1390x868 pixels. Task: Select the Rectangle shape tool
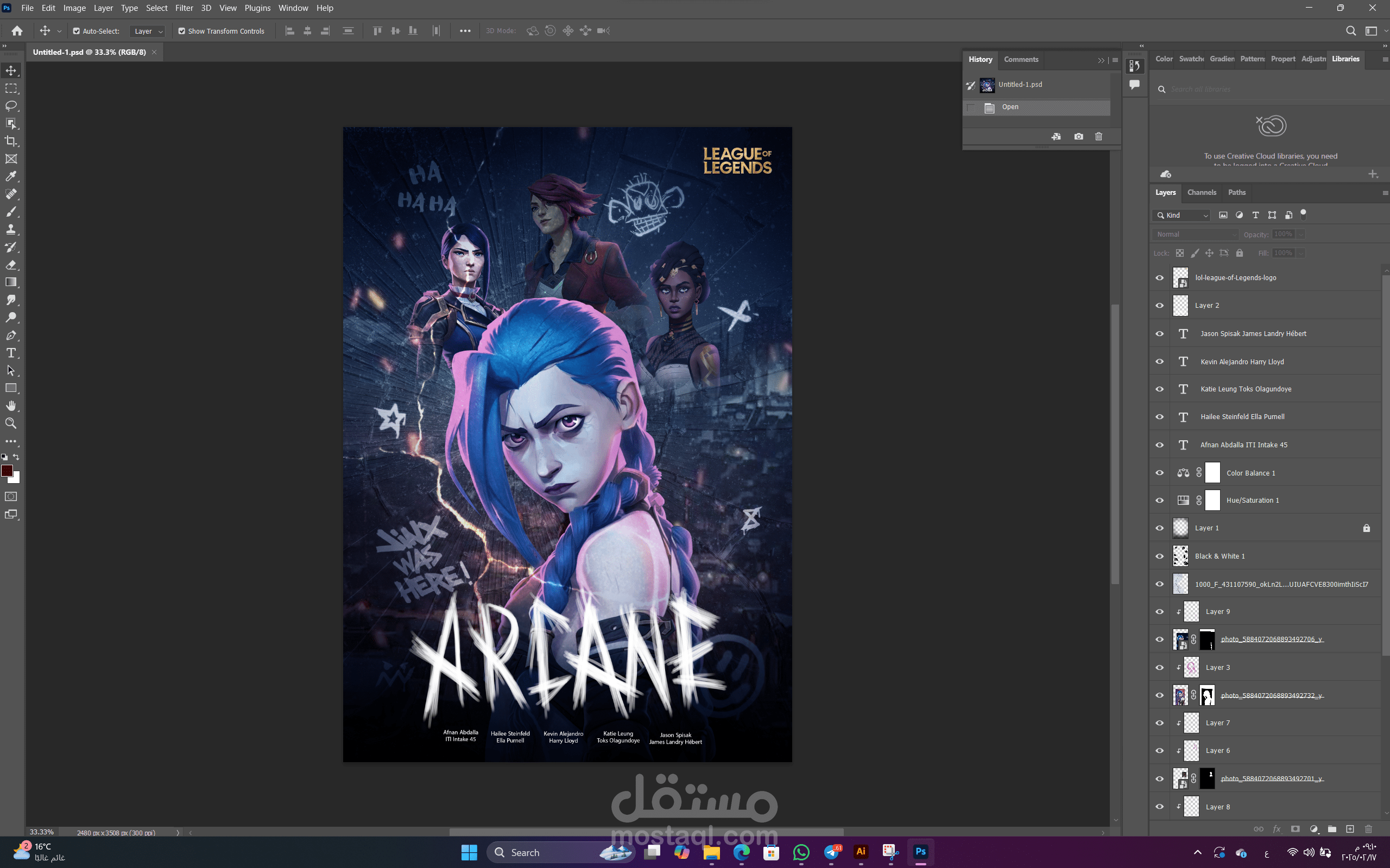coord(11,388)
